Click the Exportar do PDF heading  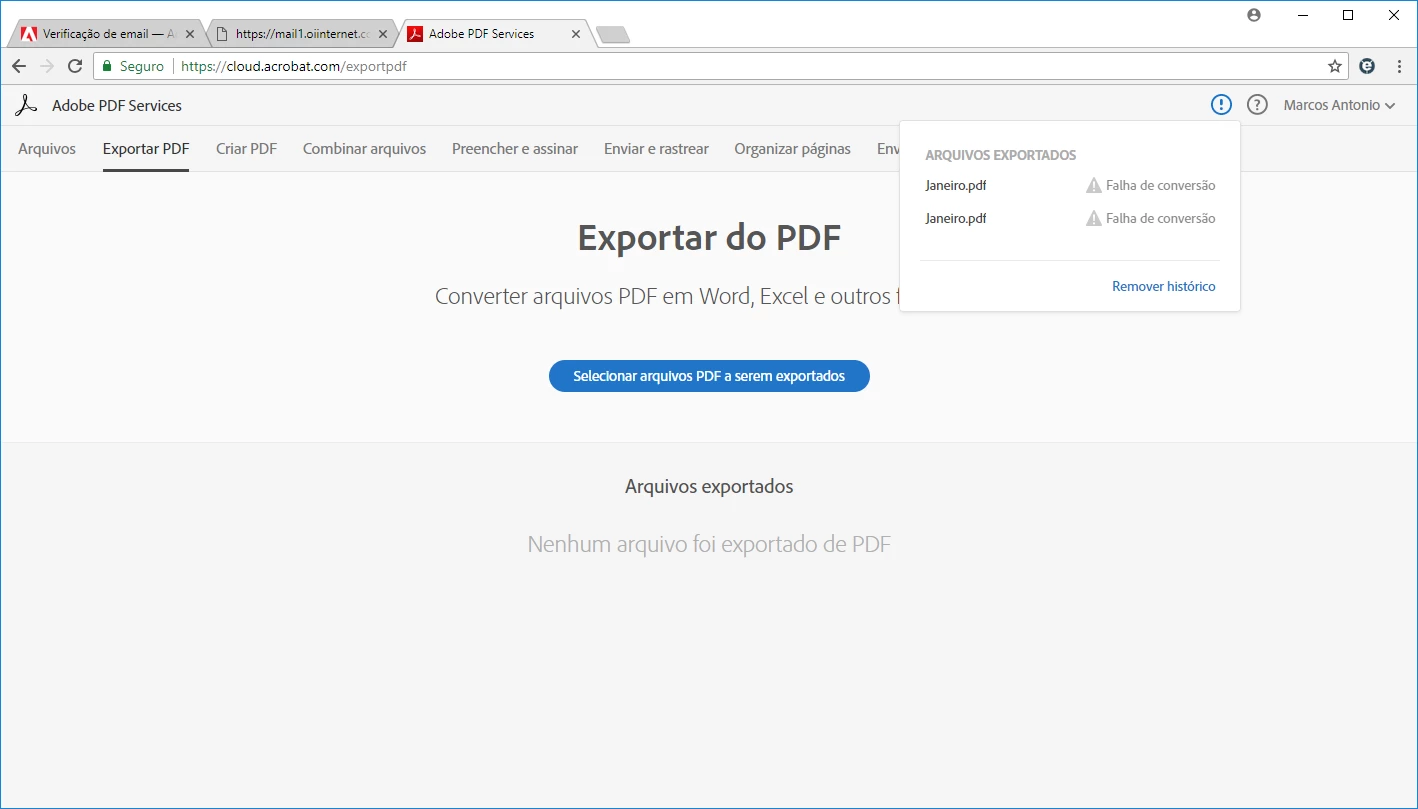click(x=709, y=238)
